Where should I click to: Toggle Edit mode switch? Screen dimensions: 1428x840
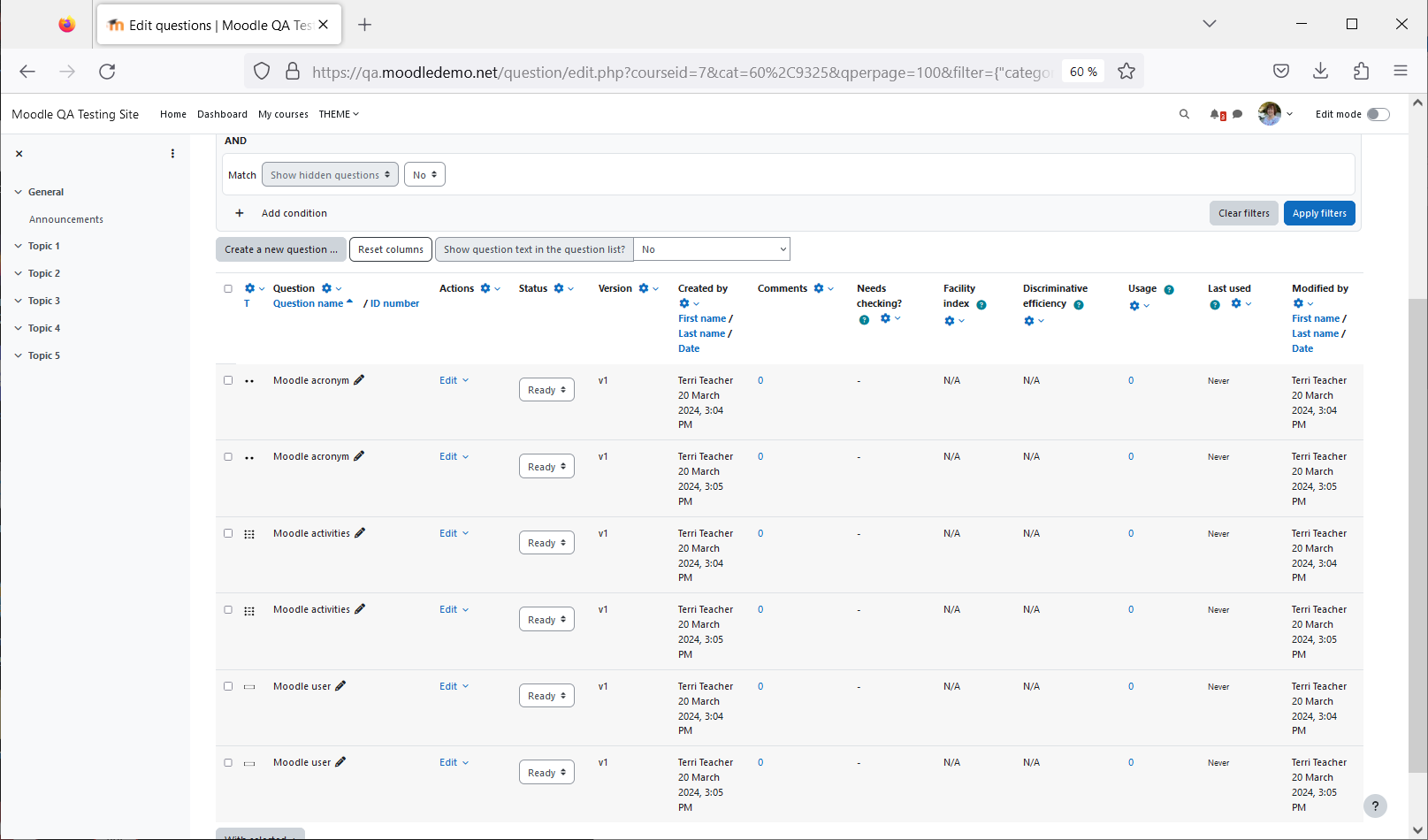(x=1378, y=114)
